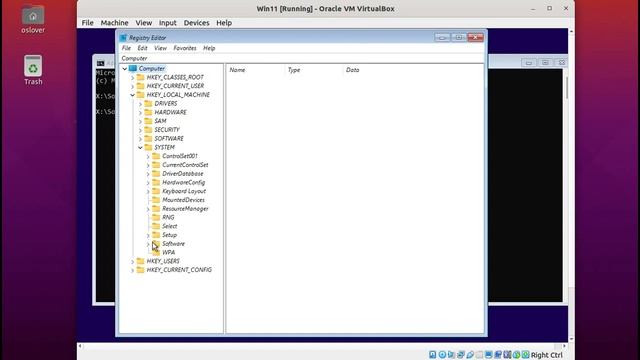Open the VirtualBox Machine menu
Image resolution: width=640 pixels, height=360 pixels.
[114, 23]
